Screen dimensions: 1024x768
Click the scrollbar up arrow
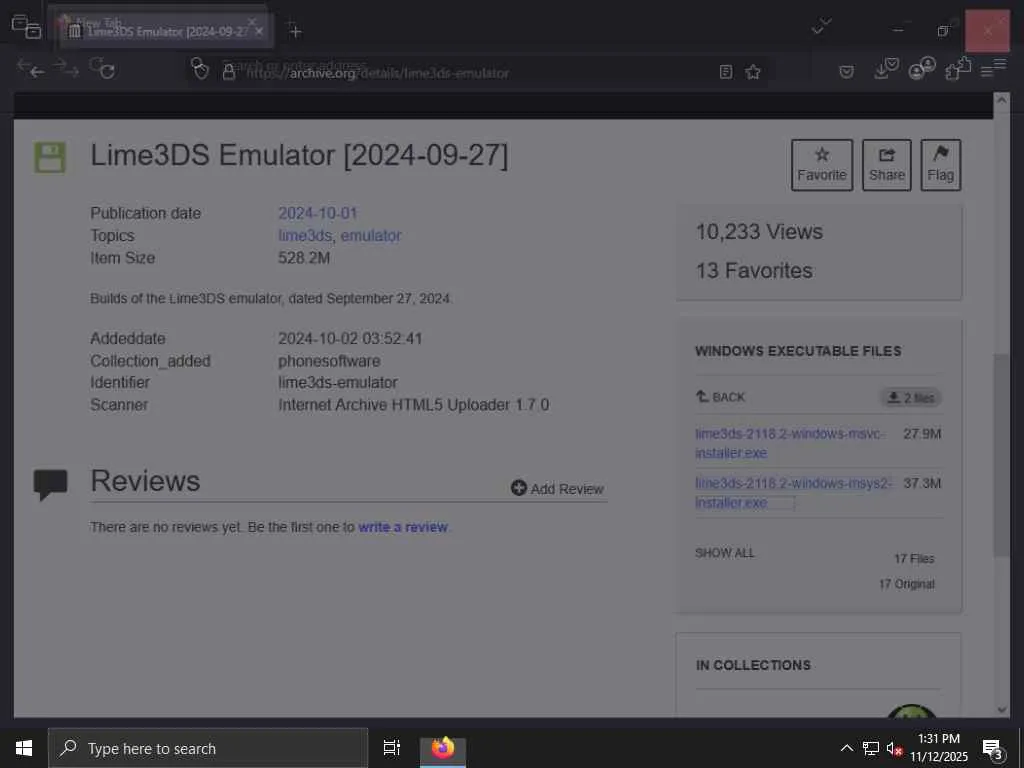click(x=1002, y=99)
